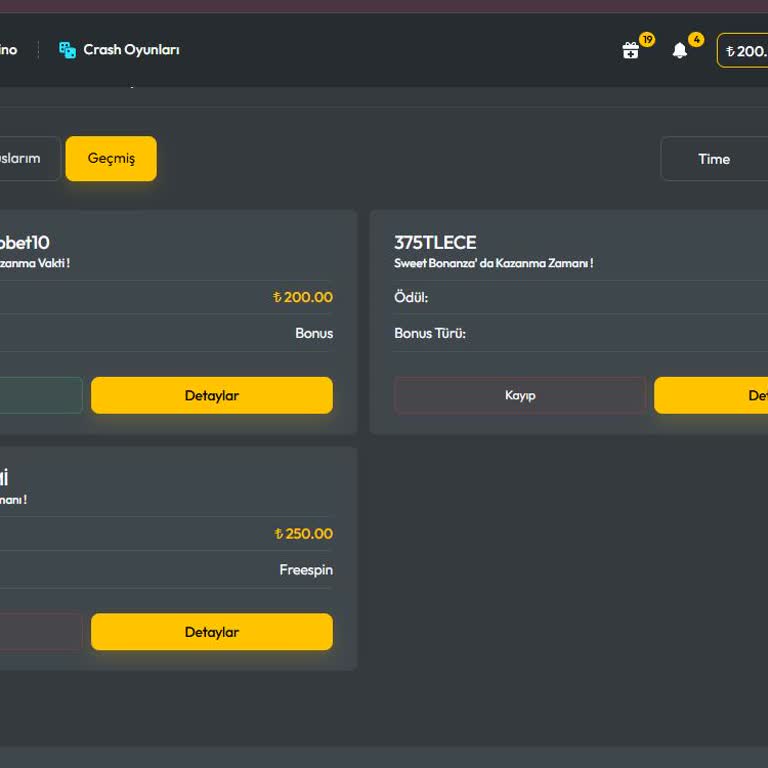Click the ₺200.00 reward amount
Screen dimensions: 768x768
[303, 297]
